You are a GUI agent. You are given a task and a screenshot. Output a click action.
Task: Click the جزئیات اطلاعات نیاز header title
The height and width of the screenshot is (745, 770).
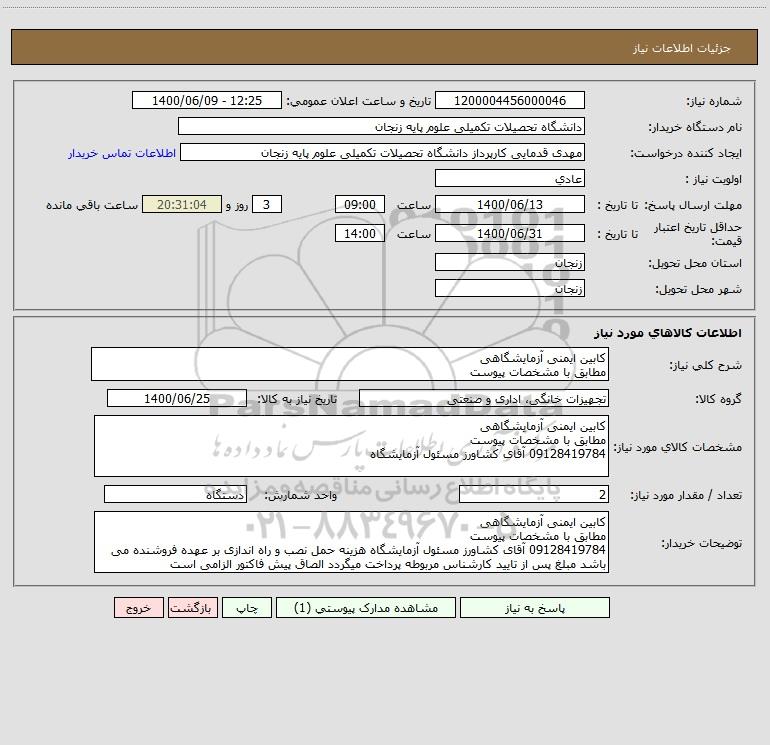[681, 48]
